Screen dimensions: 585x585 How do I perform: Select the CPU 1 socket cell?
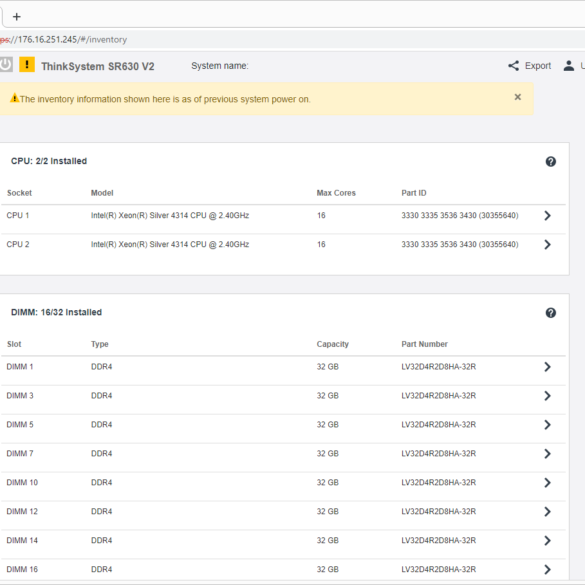[x=18, y=215]
